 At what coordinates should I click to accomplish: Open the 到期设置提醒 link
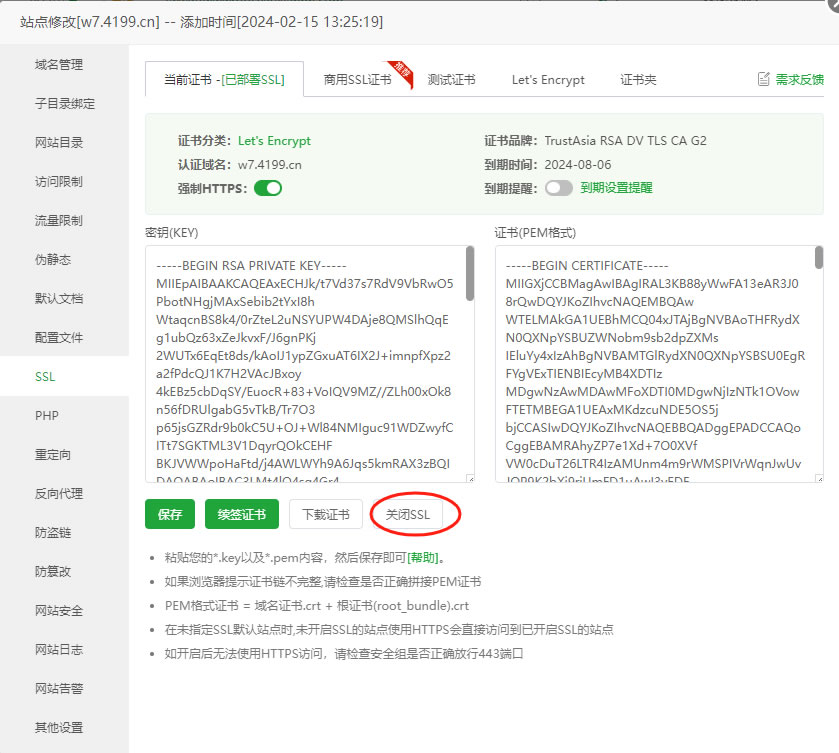point(616,187)
